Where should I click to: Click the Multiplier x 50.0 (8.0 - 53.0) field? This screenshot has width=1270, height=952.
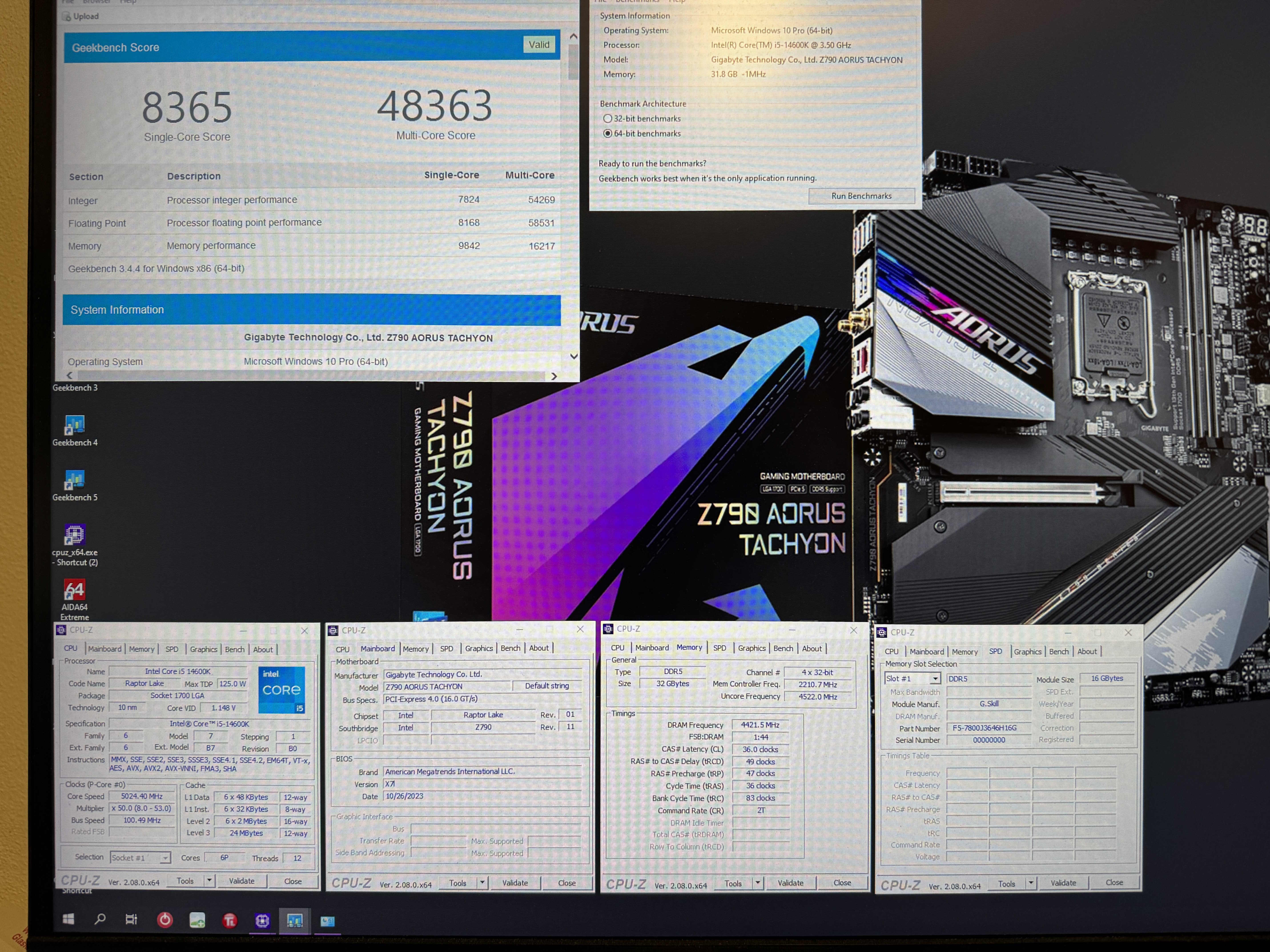(x=142, y=808)
